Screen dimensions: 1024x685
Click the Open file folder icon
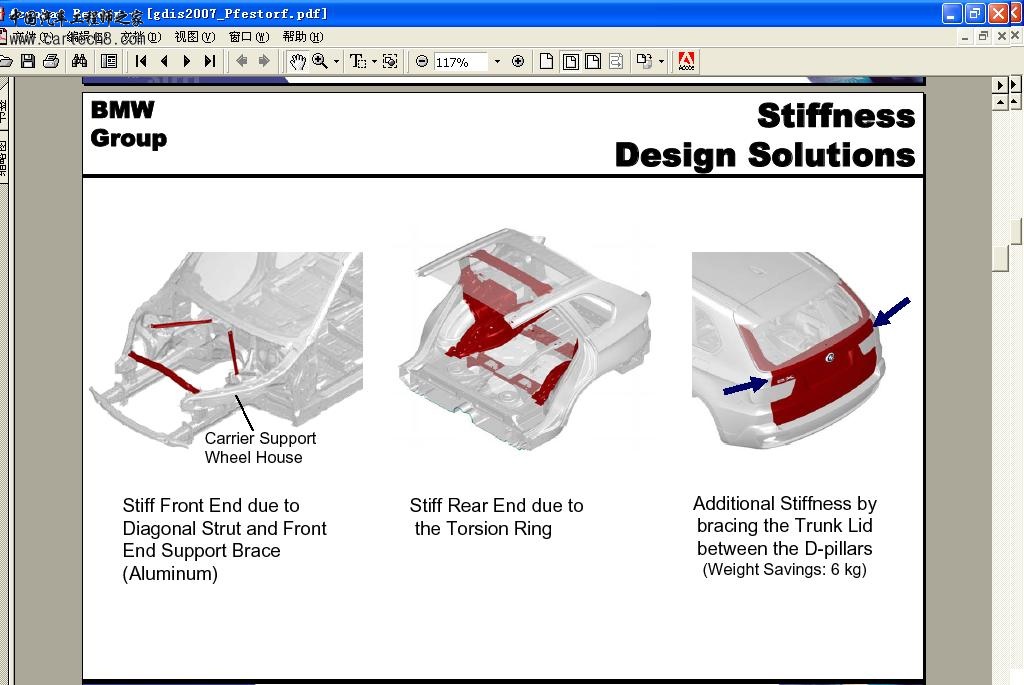[5, 61]
